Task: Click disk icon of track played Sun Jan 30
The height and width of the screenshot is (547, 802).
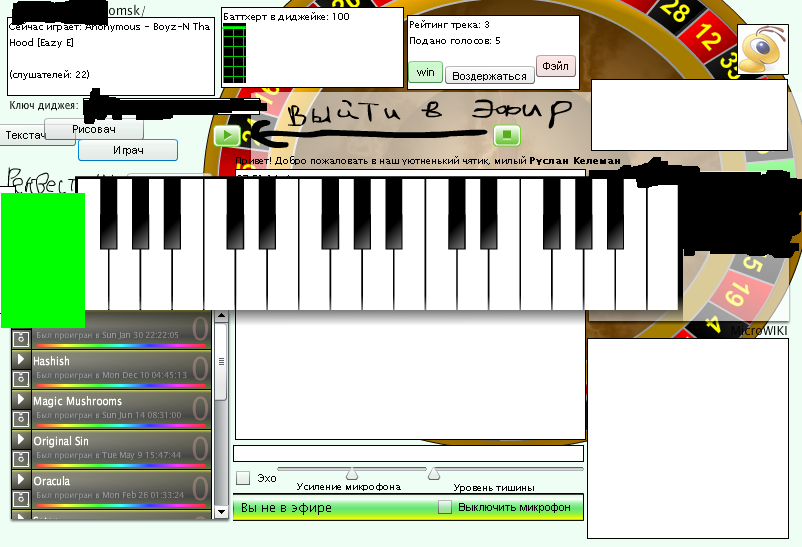Action: tap(21, 338)
